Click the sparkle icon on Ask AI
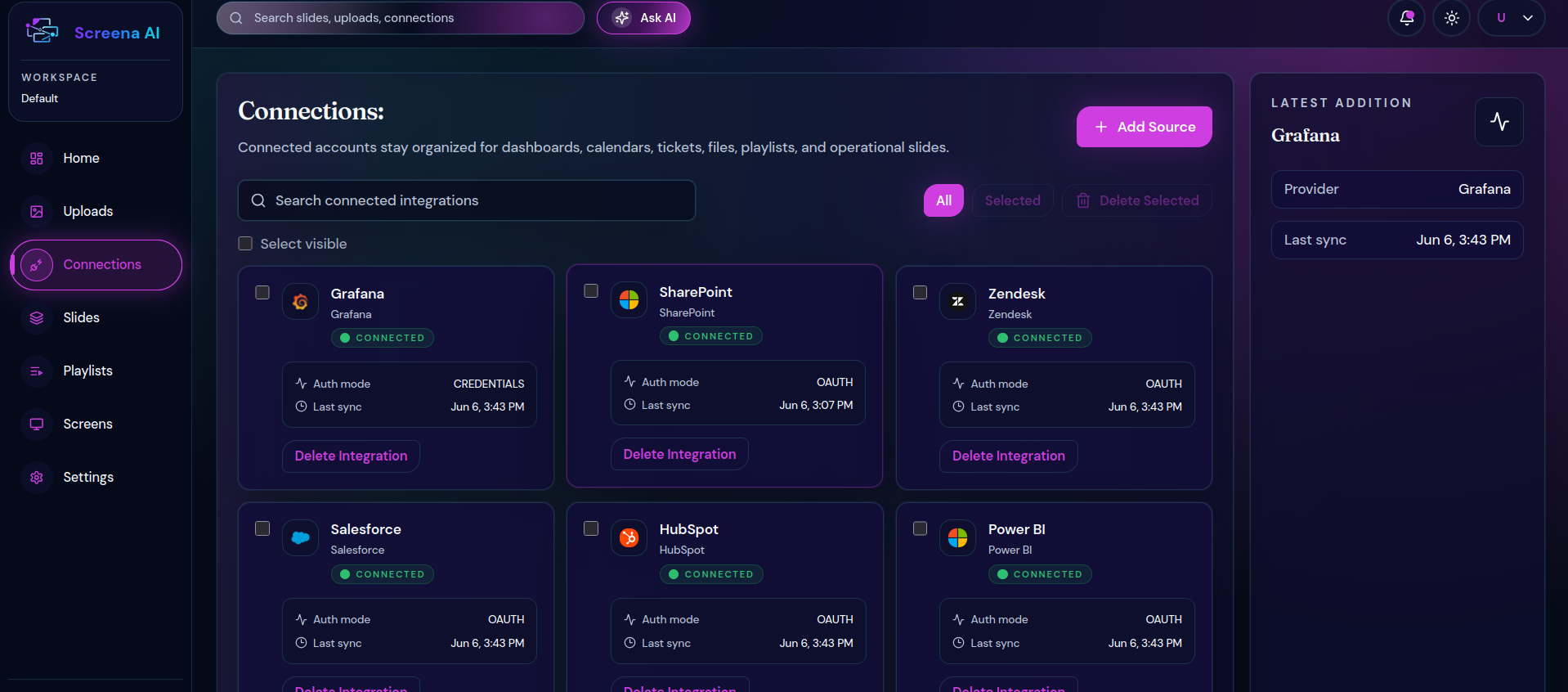This screenshot has width=1568, height=692. click(x=622, y=18)
